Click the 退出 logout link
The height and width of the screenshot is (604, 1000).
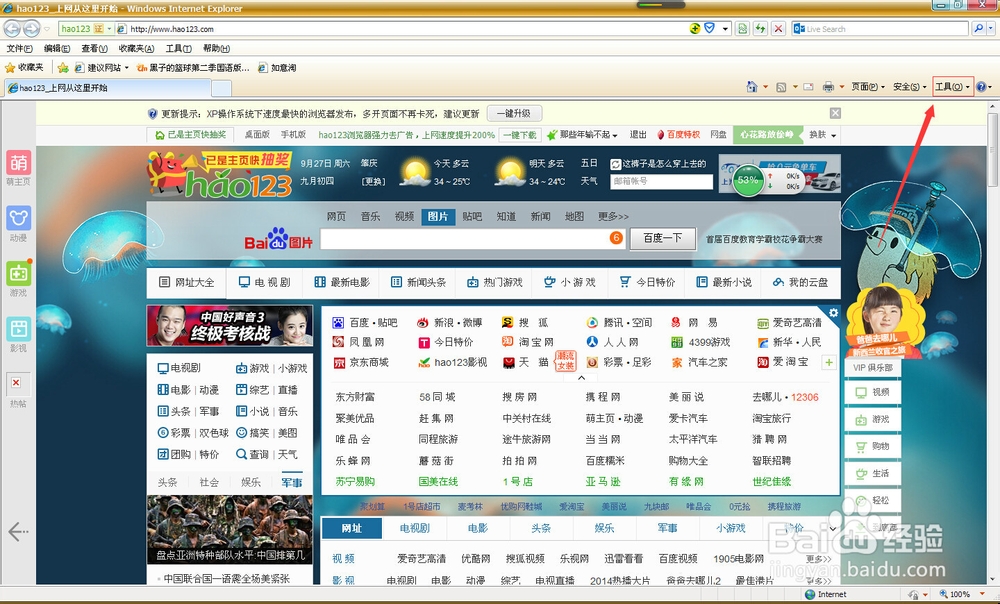tap(638, 135)
